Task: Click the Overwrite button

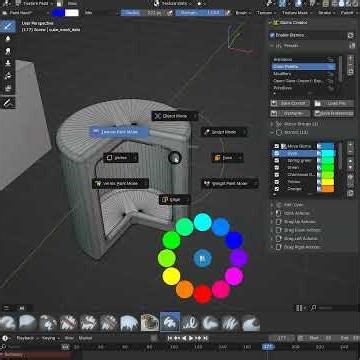Action: (290, 113)
